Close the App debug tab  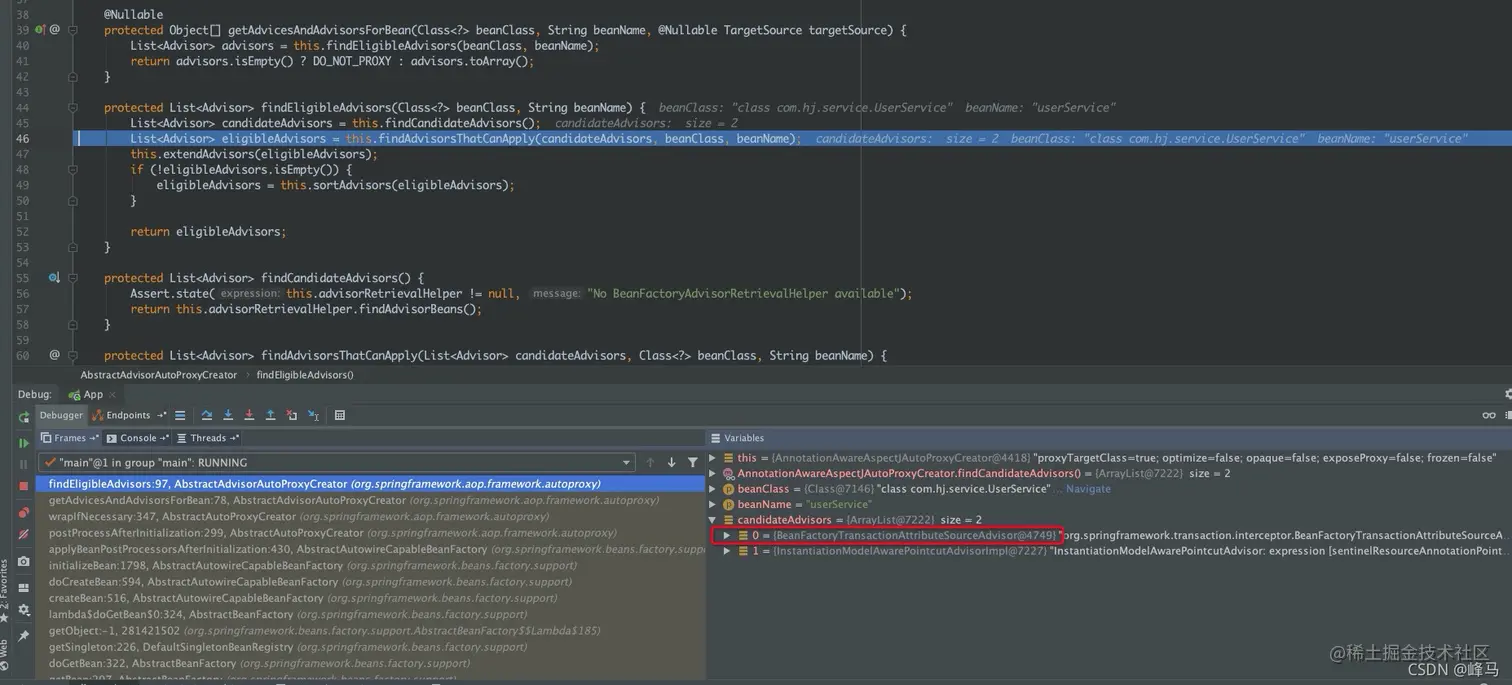112,395
